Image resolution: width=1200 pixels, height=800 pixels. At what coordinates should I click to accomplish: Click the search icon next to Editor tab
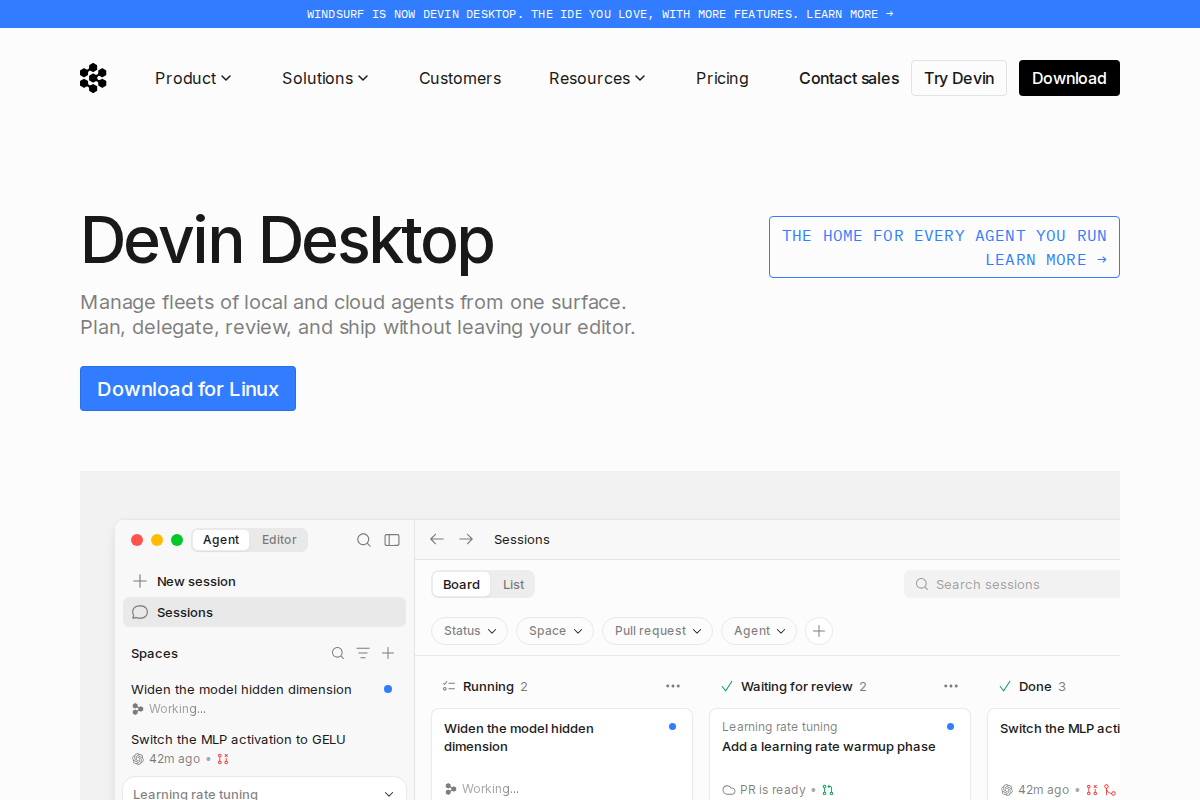(364, 540)
